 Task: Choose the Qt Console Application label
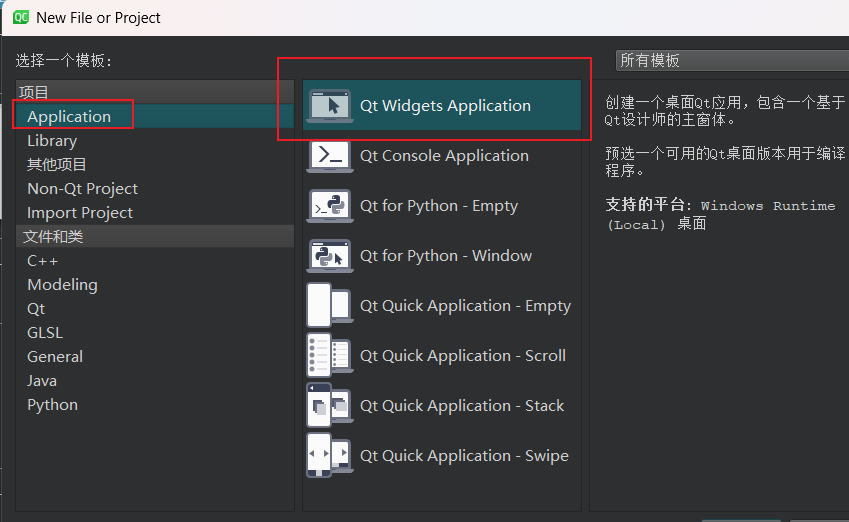tap(444, 156)
